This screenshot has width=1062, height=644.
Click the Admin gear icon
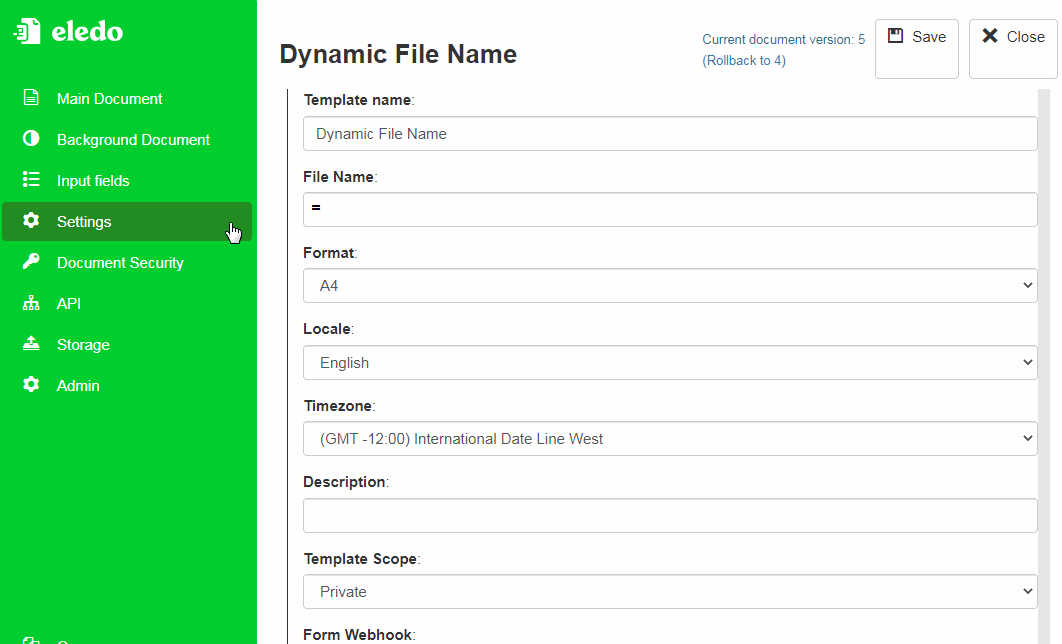pos(30,385)
